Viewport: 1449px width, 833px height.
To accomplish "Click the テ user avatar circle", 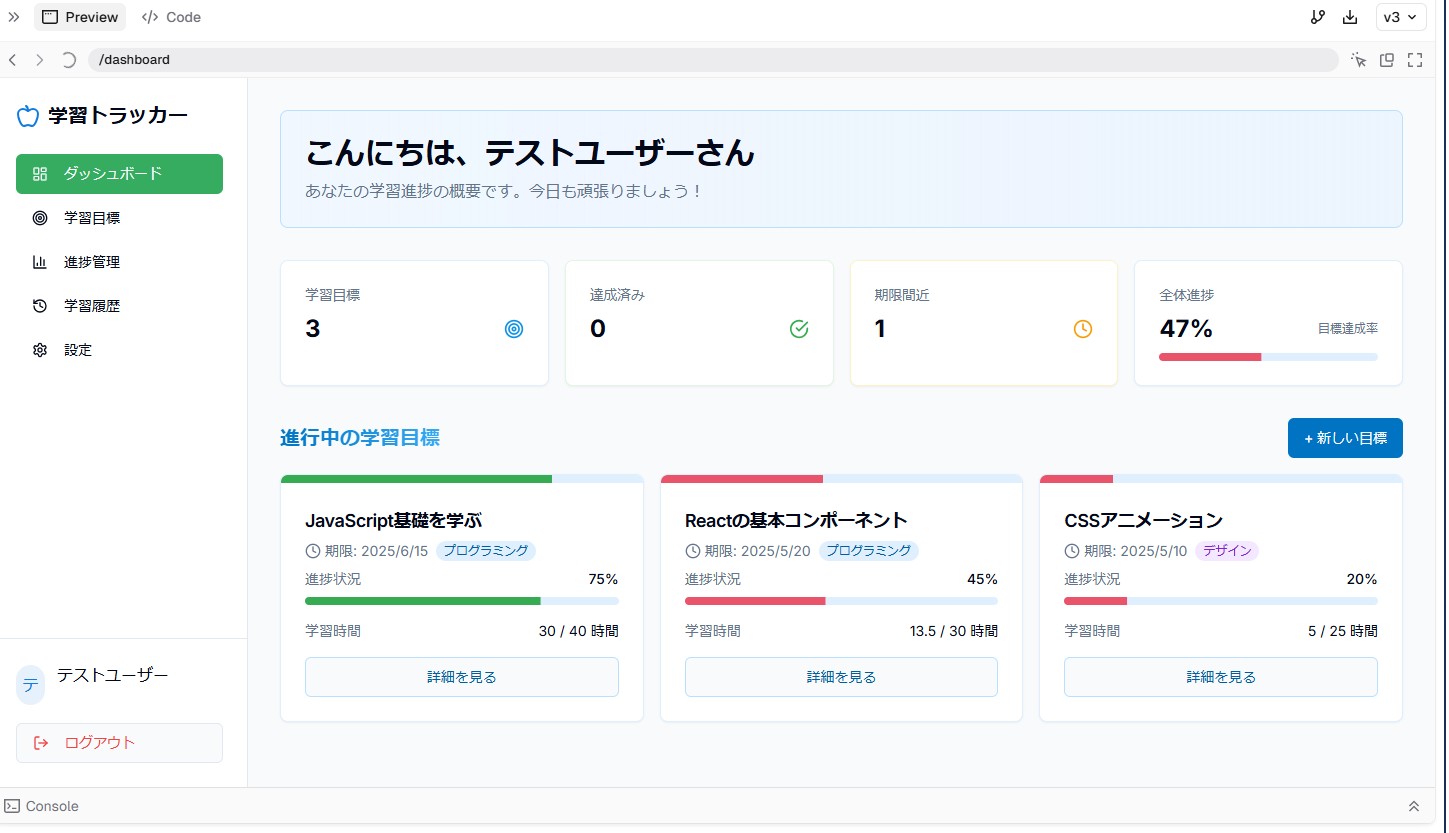I will pos(31,685).
